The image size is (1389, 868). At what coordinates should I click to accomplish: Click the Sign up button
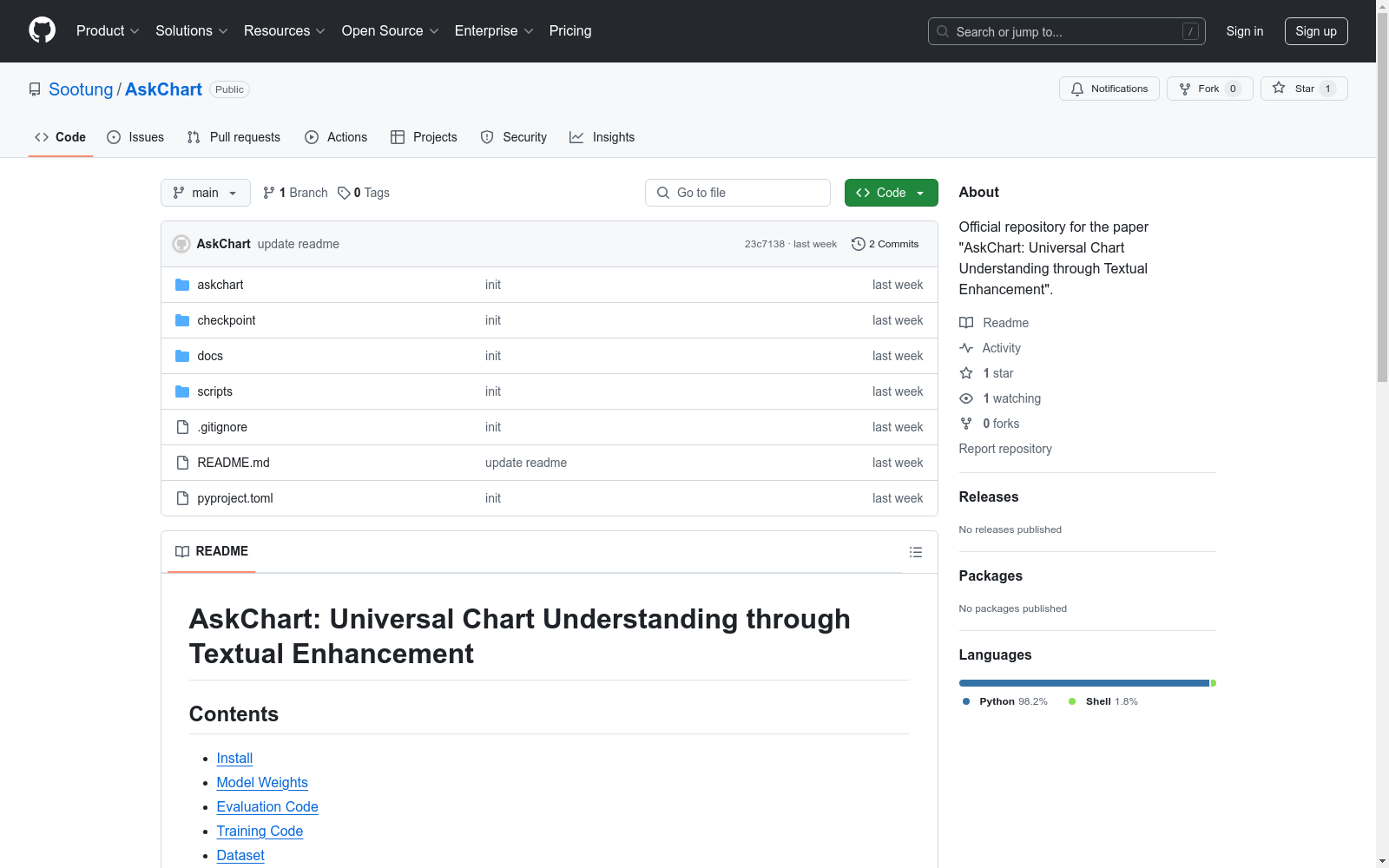1316,31
